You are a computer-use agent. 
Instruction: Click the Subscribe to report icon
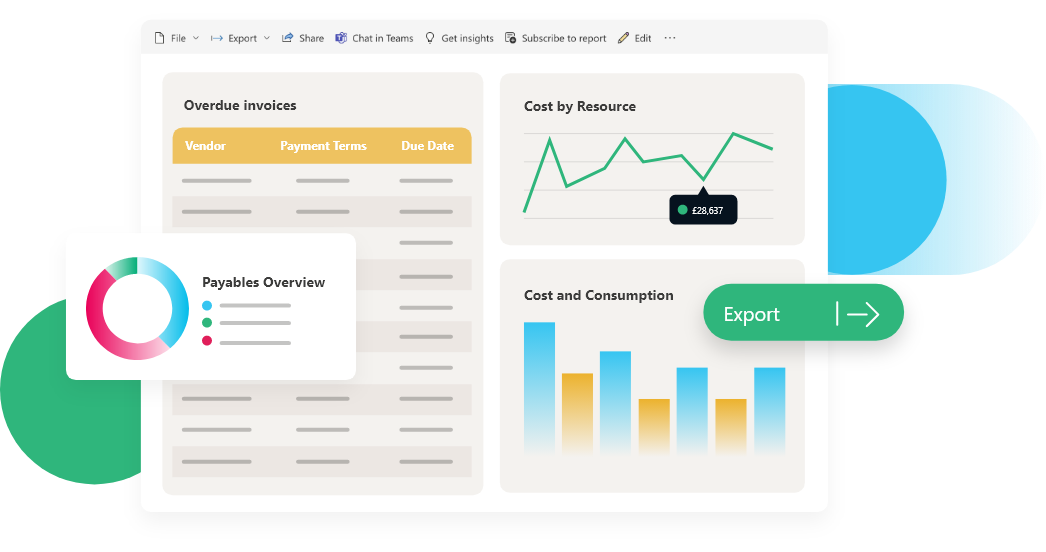coord(511,38)
